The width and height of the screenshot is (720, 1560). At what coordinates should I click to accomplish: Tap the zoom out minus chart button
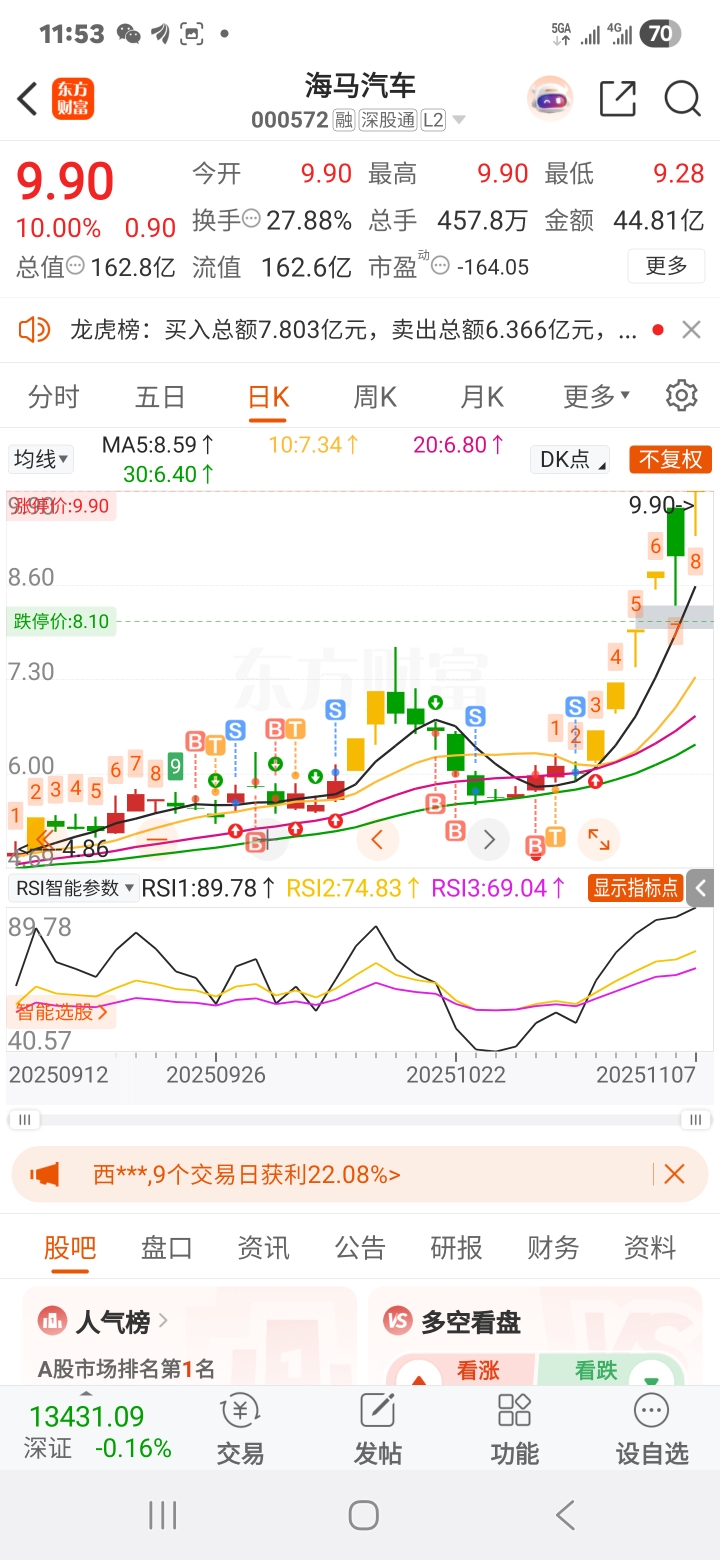pyautogui.click(x=157, y=838)
